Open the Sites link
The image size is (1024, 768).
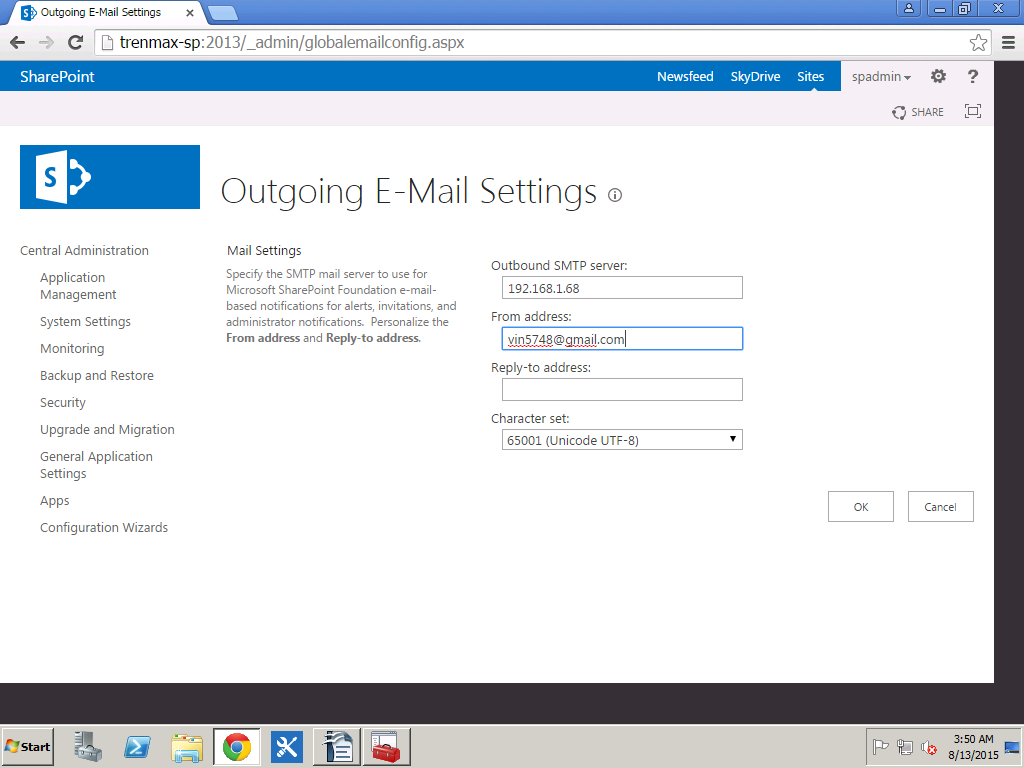click(x=810, y=76)
